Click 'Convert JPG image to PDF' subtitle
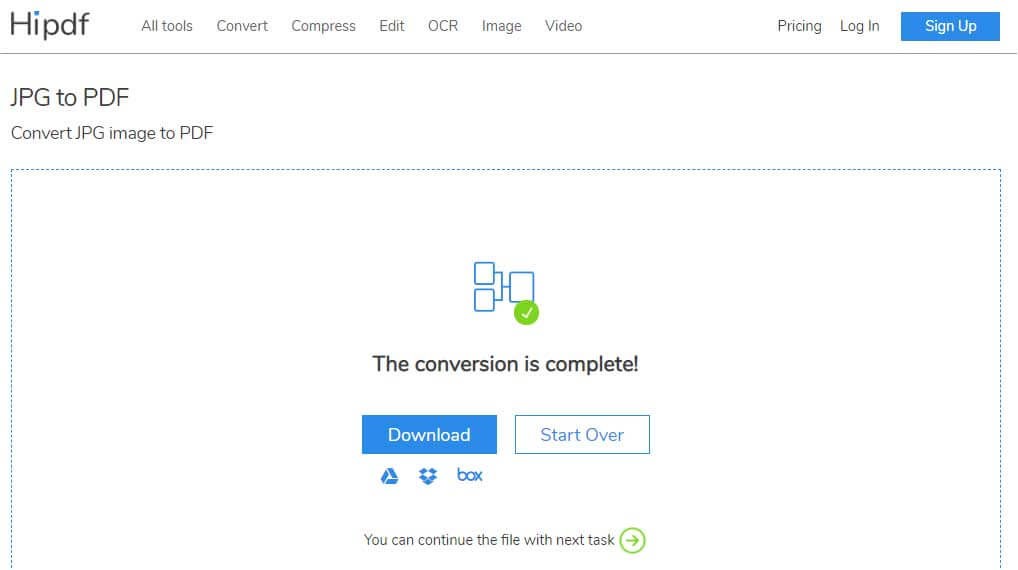The image size is (1018, 570). coord(112,133)
